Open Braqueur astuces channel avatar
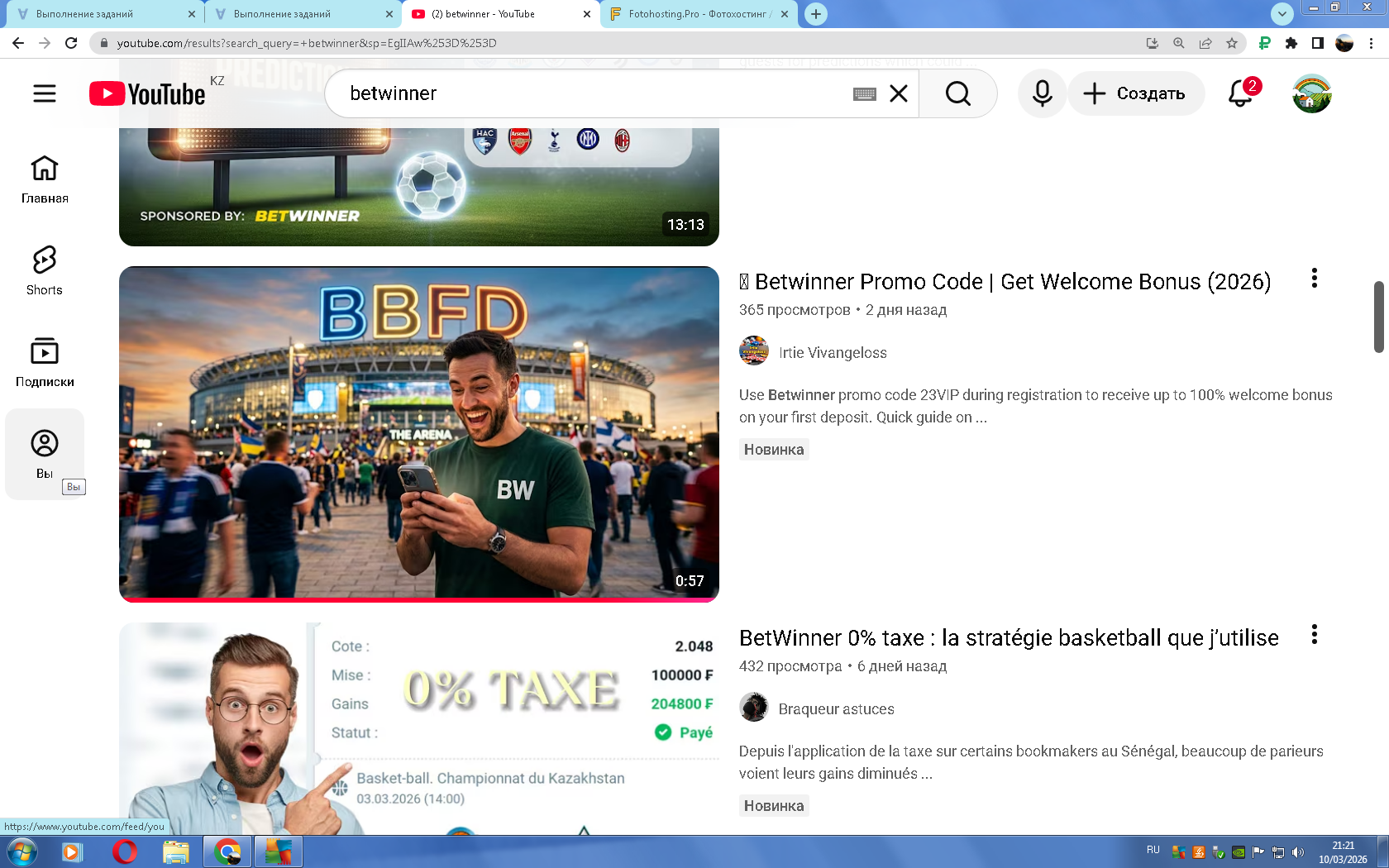1389x868 pixels. click(x=753, y=708)
